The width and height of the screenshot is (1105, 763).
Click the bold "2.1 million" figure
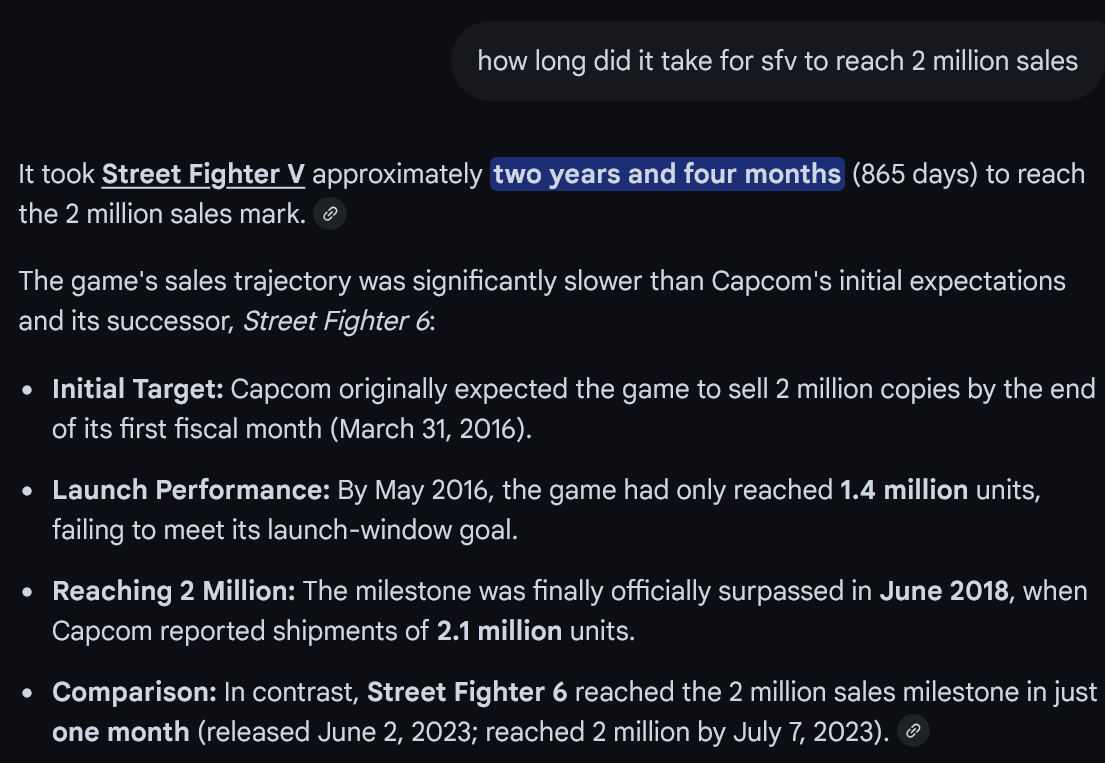(x=500, y=631)
